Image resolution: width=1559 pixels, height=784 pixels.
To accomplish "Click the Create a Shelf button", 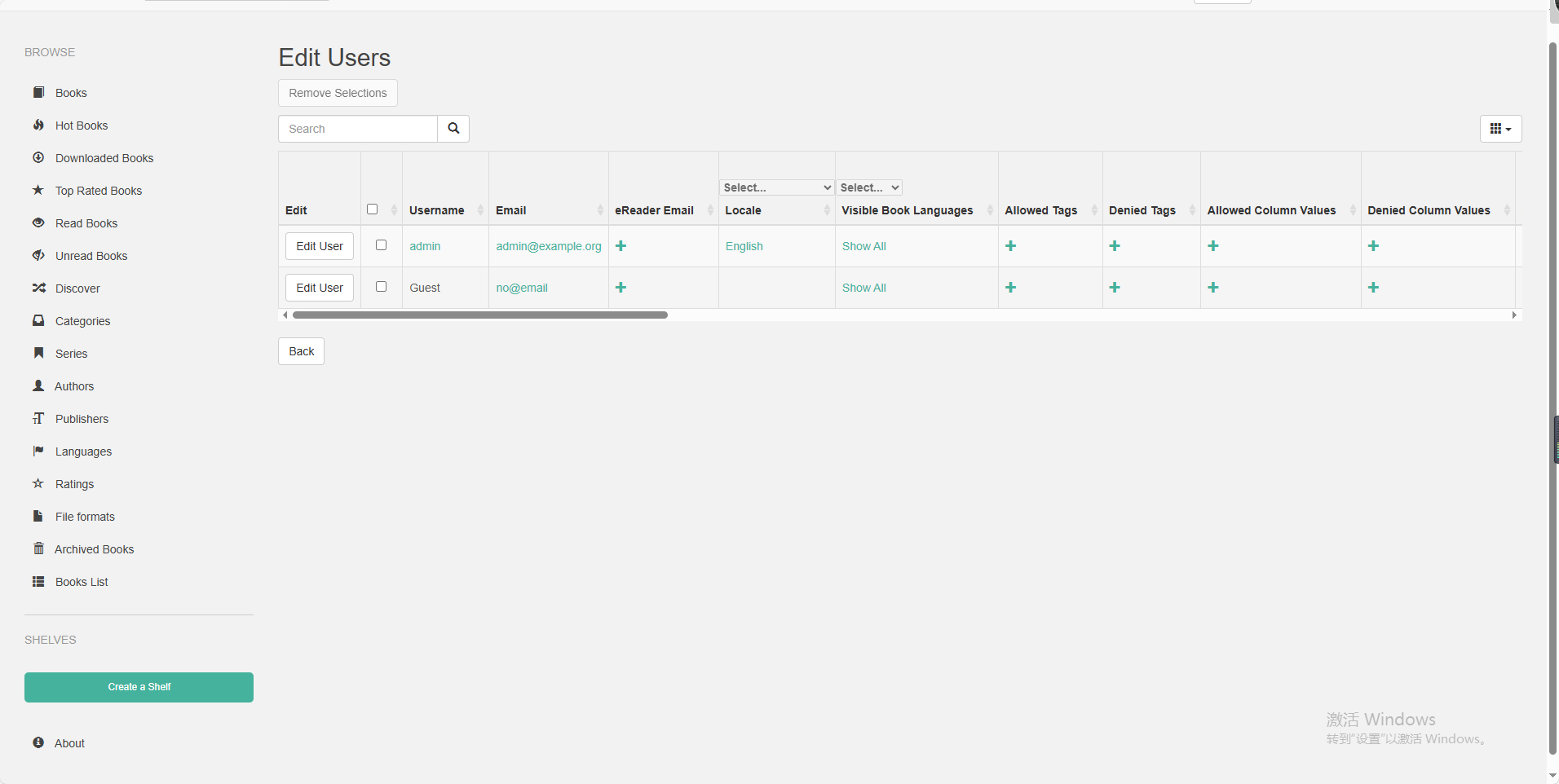I will (x=139, y=687).
